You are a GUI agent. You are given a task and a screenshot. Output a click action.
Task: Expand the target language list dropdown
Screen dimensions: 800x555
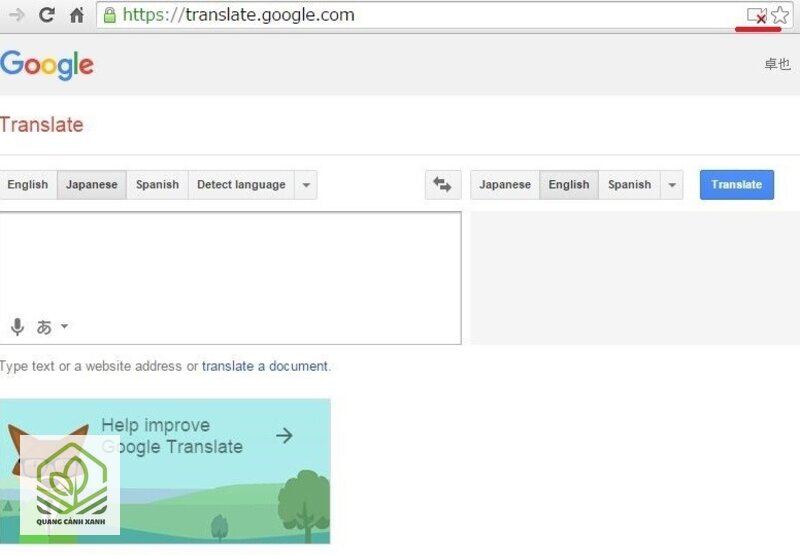click(672, 185)
